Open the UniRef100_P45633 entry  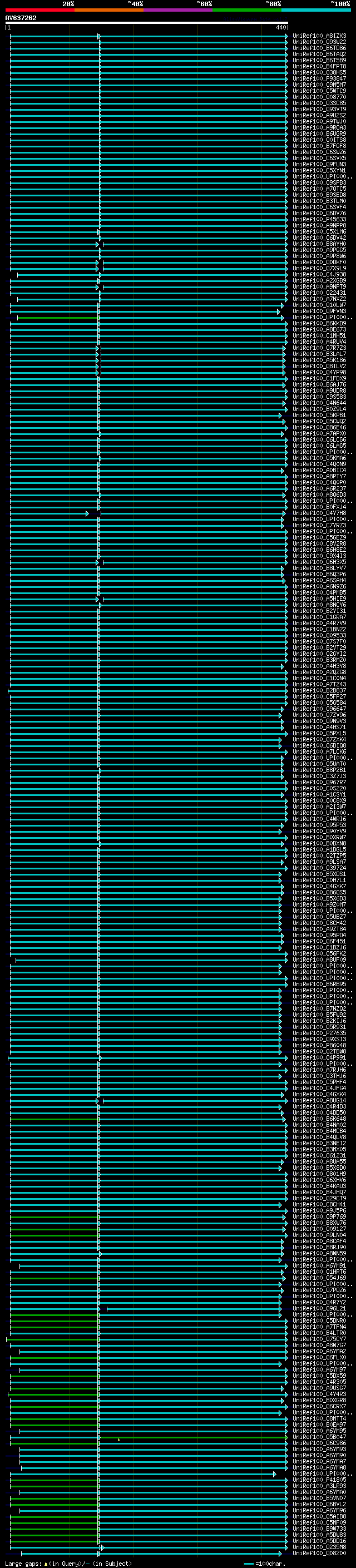(x=319, y=220)
